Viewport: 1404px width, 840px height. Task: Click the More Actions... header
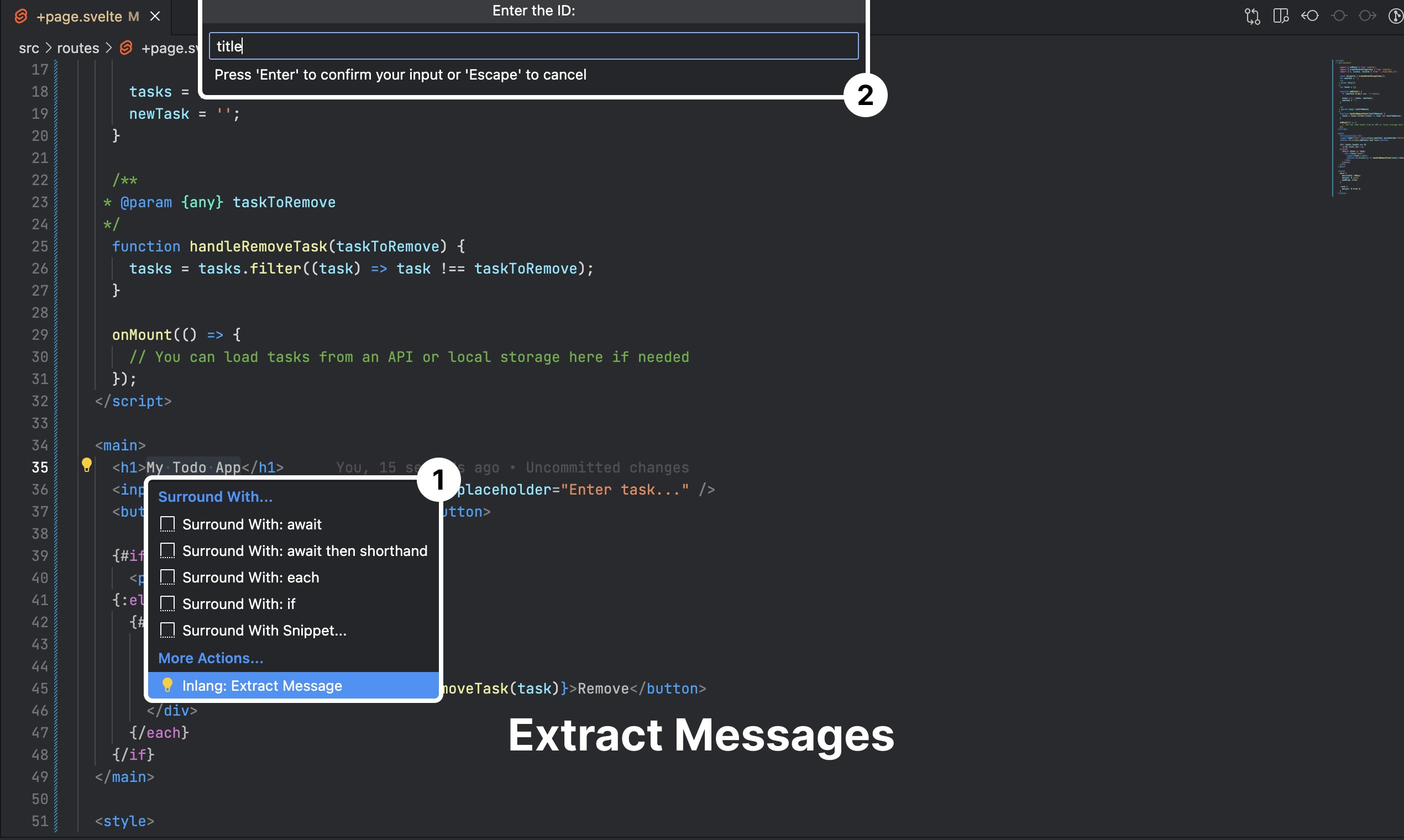211,658
